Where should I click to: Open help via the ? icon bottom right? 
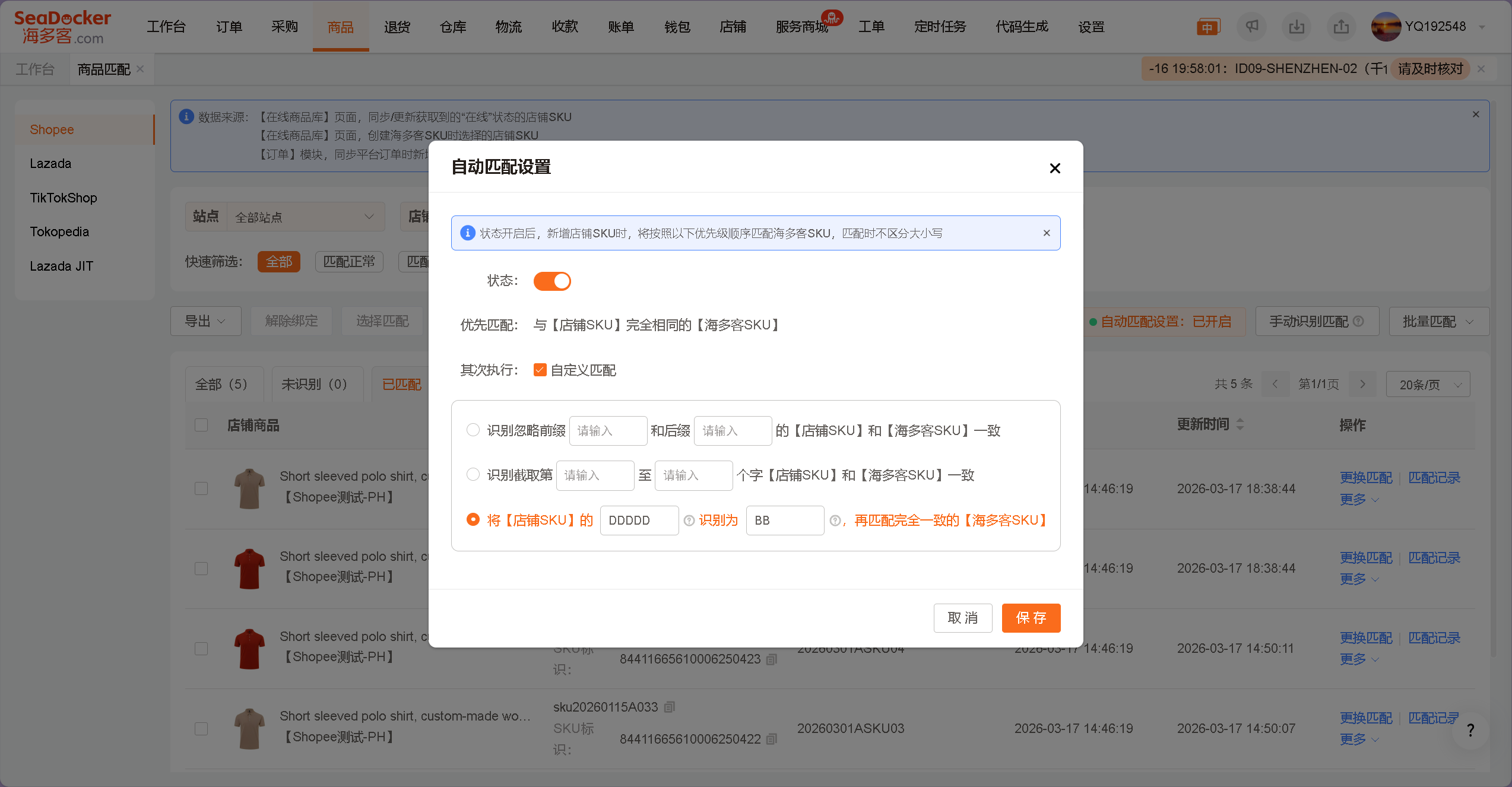pyautogui.click(x=1470, y=730)
